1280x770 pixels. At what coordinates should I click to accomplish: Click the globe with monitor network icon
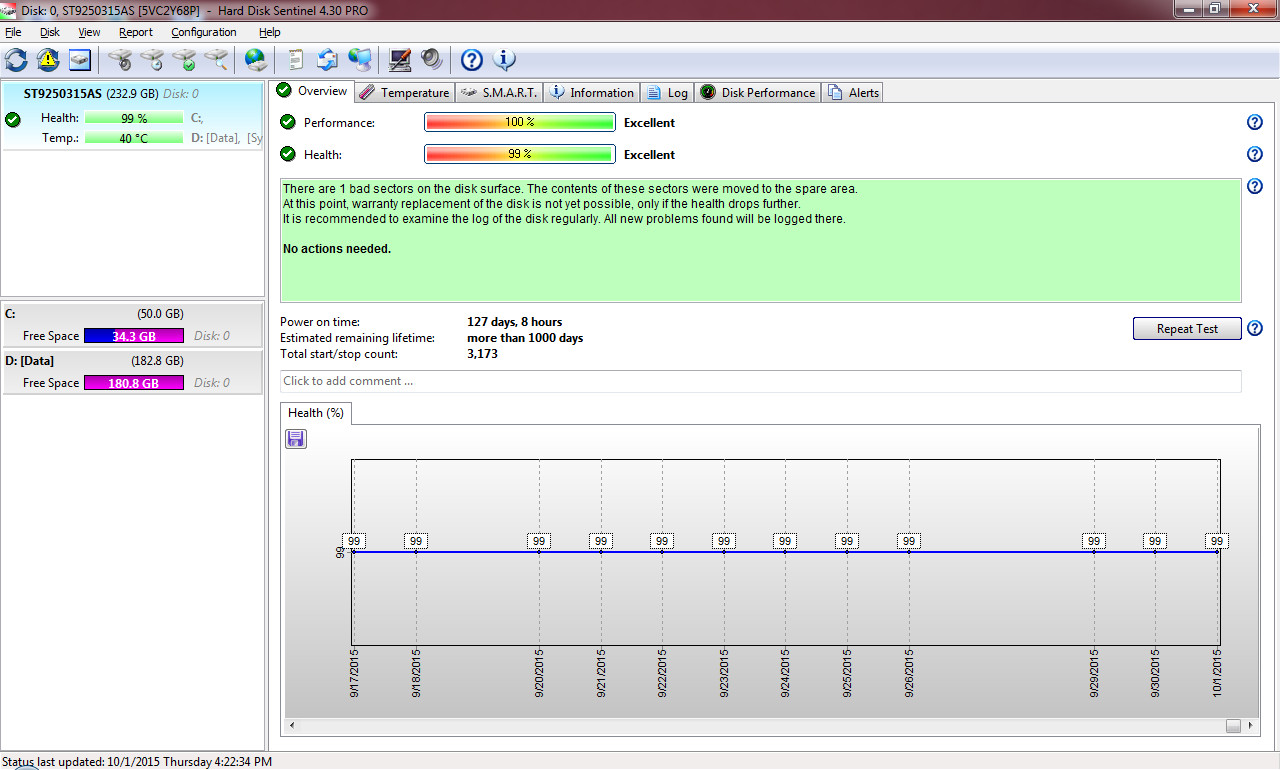359,60
